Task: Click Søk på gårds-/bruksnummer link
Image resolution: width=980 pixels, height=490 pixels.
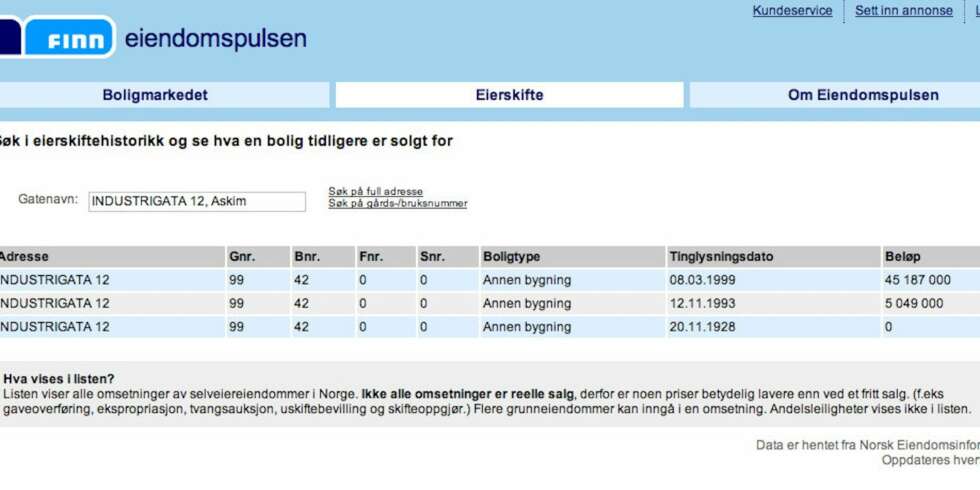Action: pos(398,204)
